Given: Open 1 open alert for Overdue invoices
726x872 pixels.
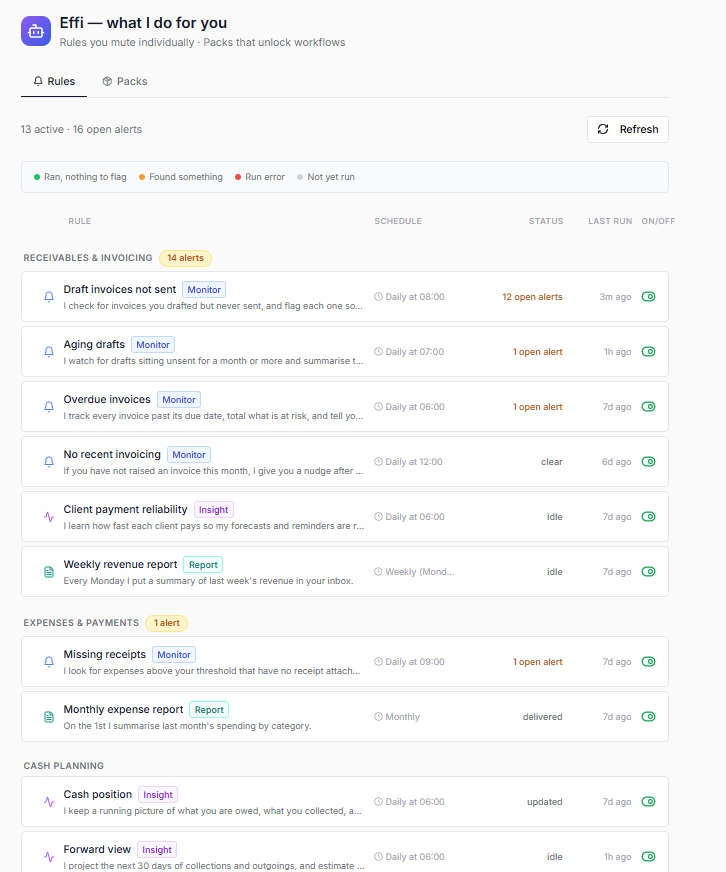Looking at the screenshot, I should coord(537,407).
